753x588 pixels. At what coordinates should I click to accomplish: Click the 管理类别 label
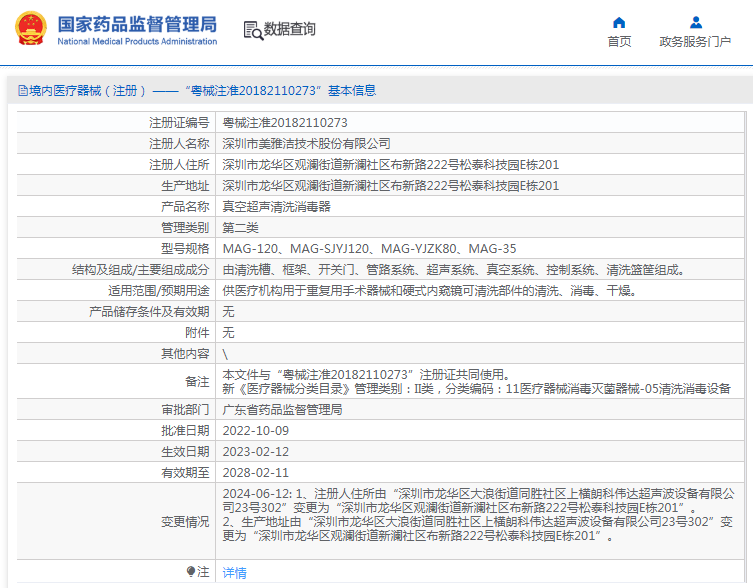(185, 228)
